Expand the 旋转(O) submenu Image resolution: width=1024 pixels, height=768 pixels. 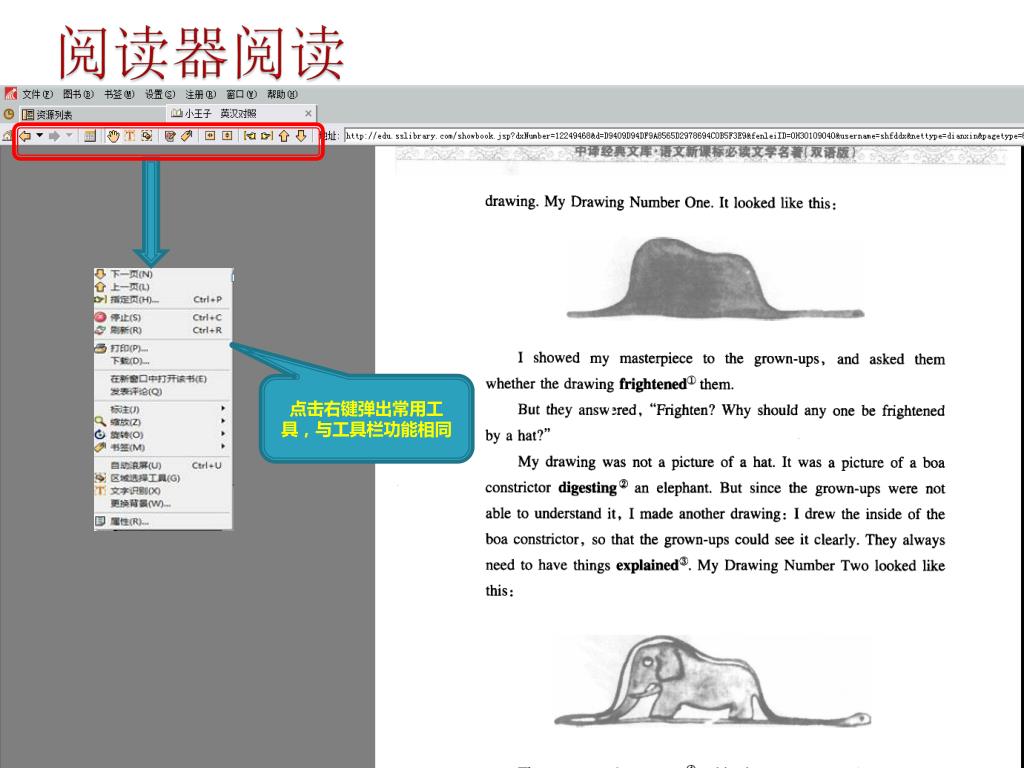163,435
